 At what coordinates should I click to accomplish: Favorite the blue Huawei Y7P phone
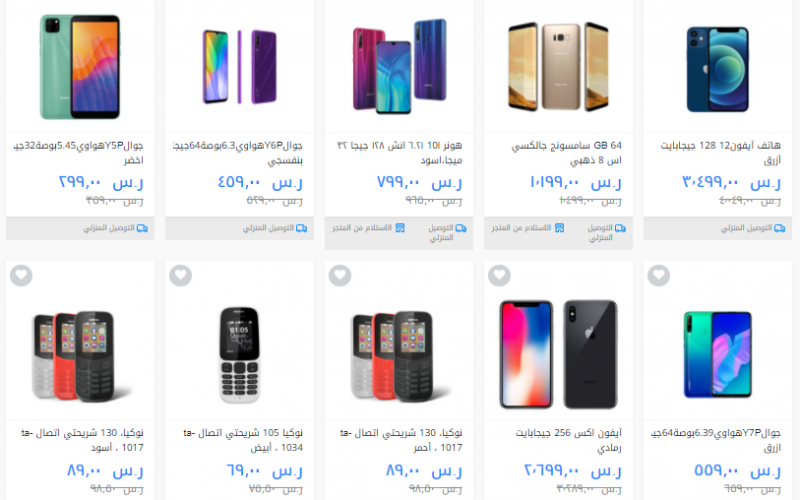(x=659, y=276)
